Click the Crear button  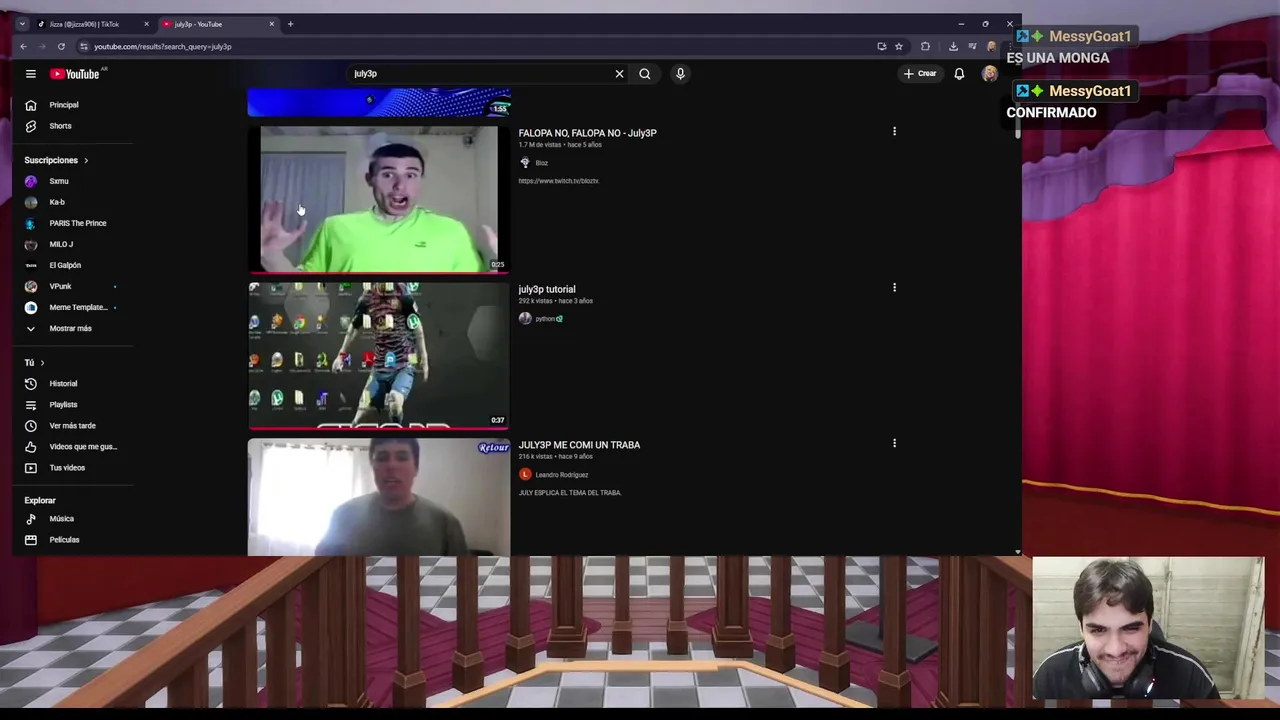coord(920,74)
